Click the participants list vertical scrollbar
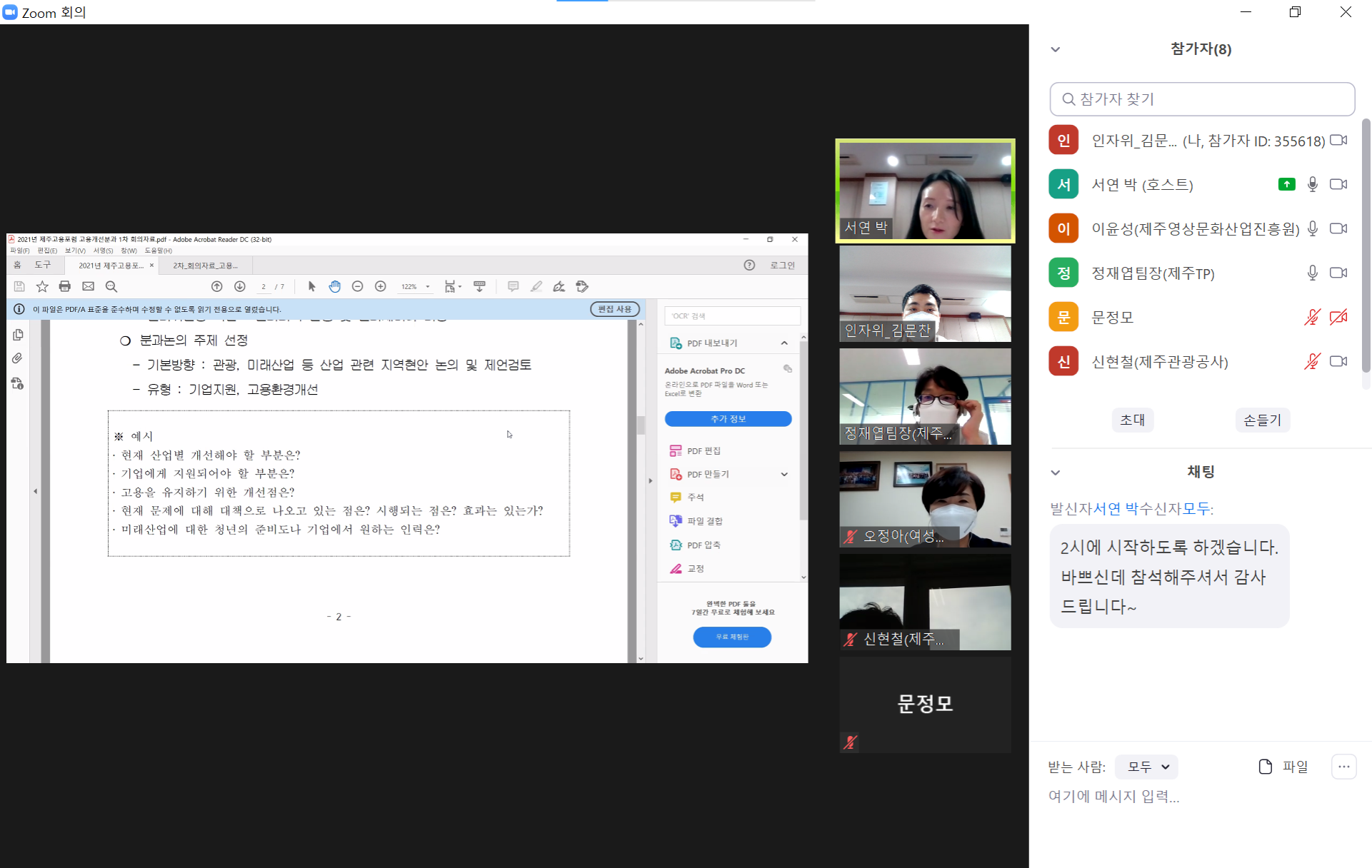The width and height of the screenshot is (1372, 868). 1366,246
